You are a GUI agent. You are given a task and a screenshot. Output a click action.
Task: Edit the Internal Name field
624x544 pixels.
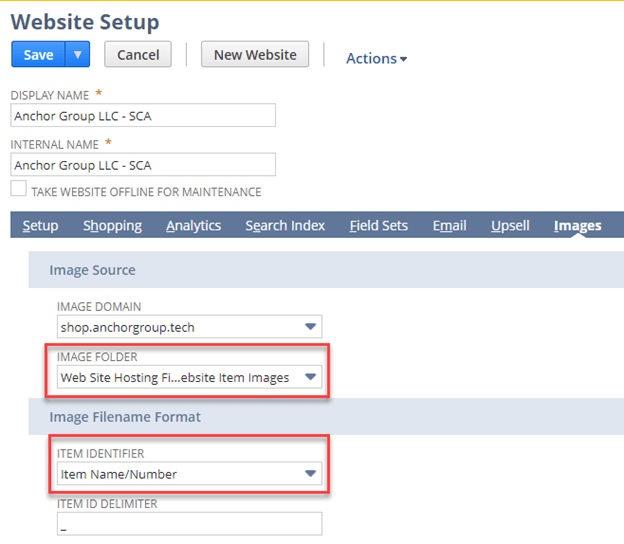(143, 165)
